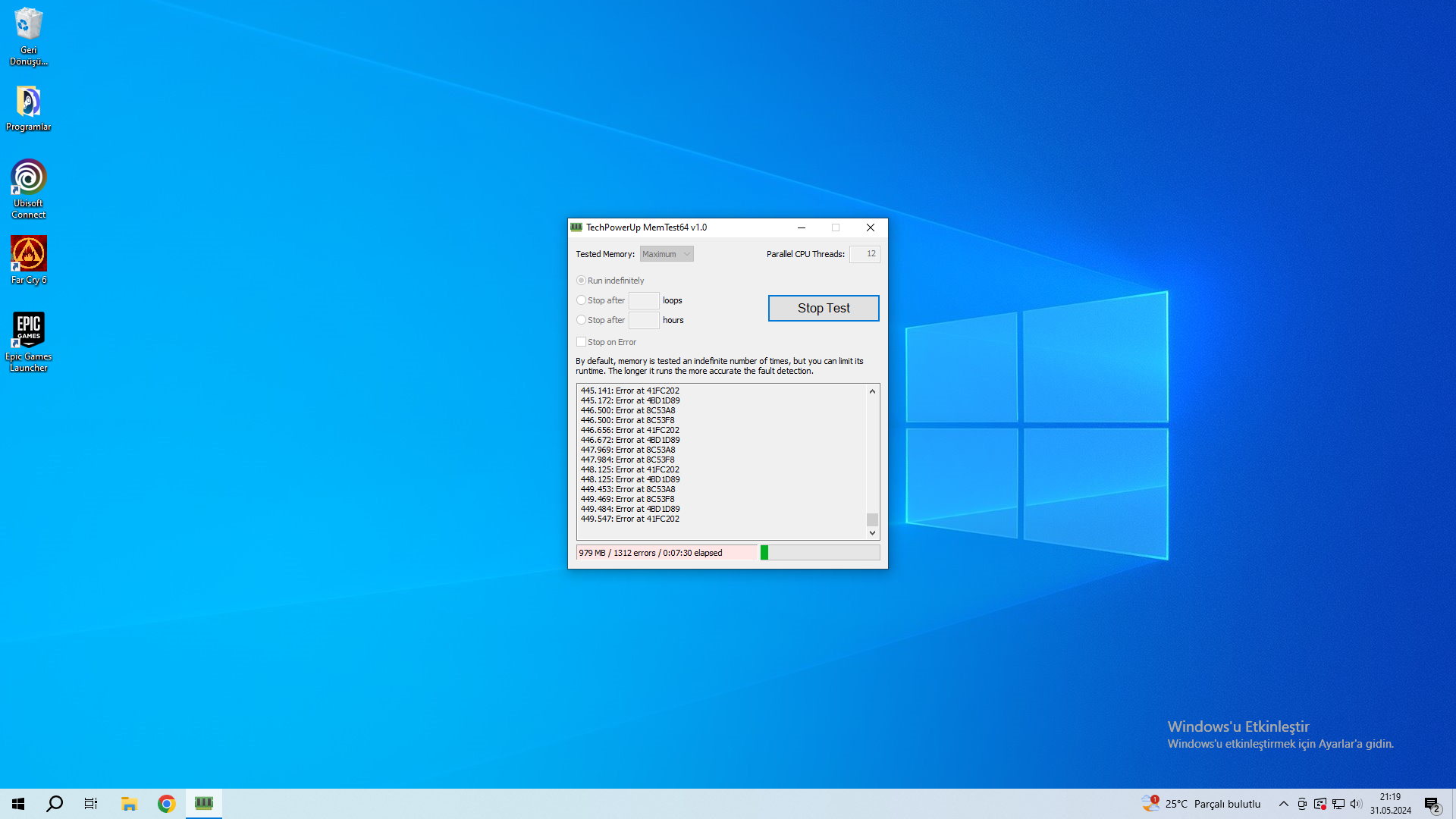Viewport: 1456px width, 819px height.
Task: Click the test progress bar
Action: (x=820, y=553)
